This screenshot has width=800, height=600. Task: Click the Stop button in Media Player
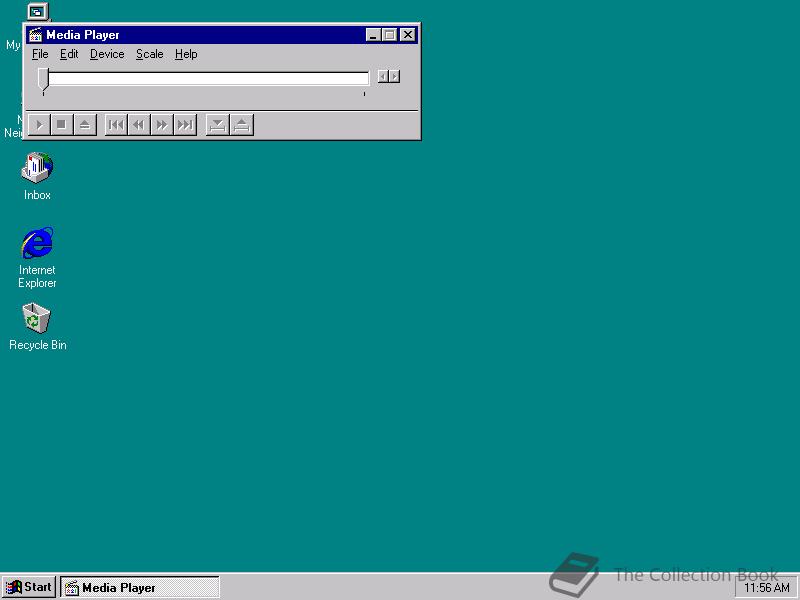(x=62, y=125)
